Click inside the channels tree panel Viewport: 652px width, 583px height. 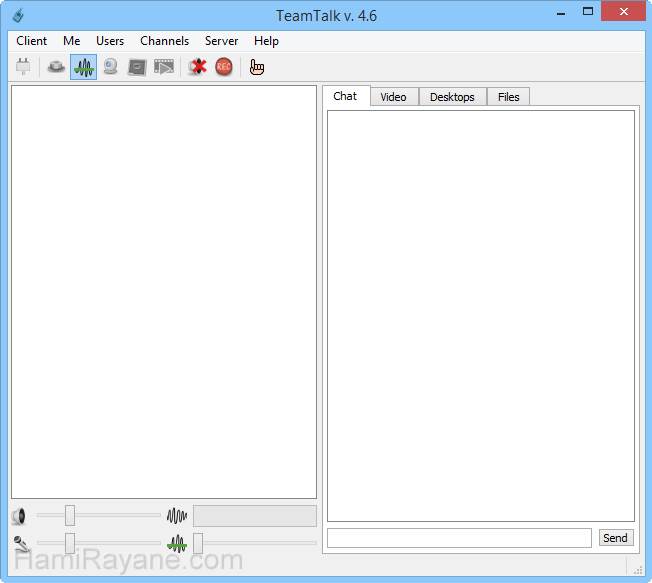click(164, 292)
